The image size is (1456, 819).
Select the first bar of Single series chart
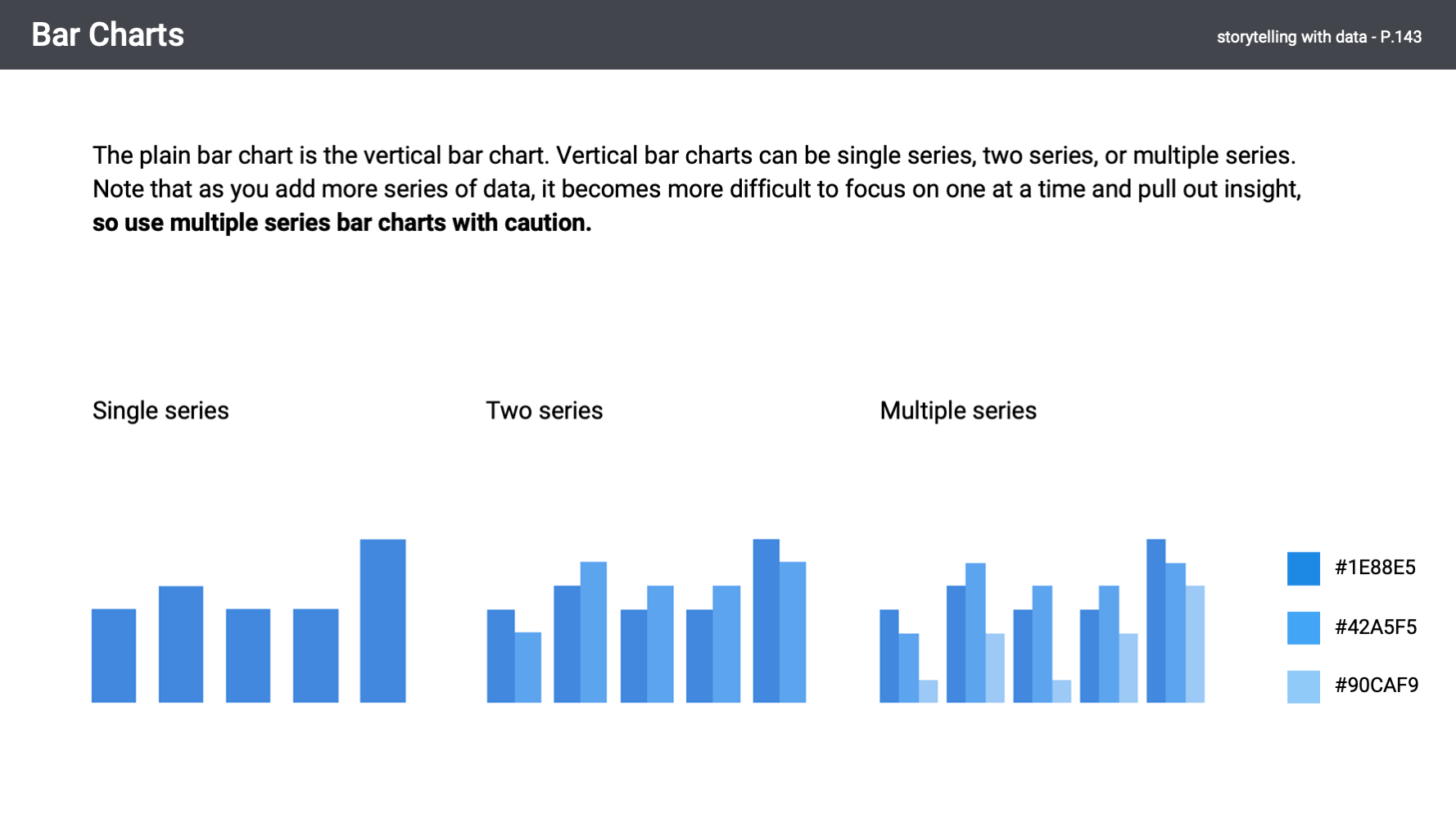(114, 655)
